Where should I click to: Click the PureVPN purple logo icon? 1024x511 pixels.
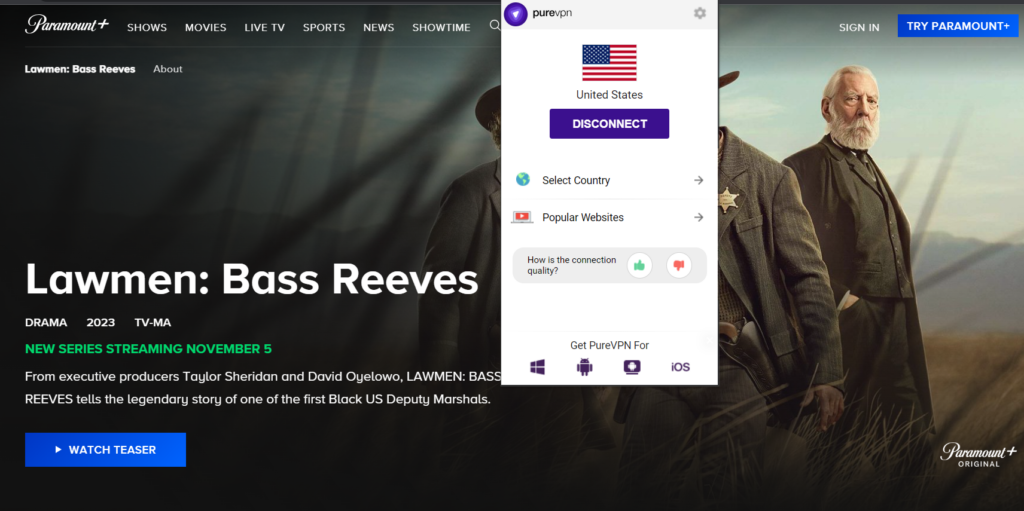pyautogui.click(x=516, y=14)
